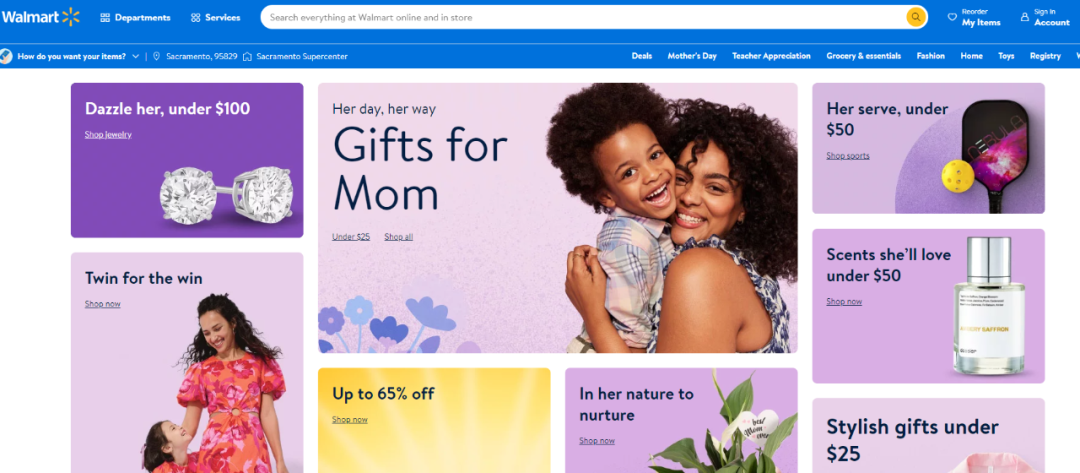Click 'Shop all' in Gifts for Mom banner
The height and width of the screenshot is (473, 1080).
tap(399, 237)
